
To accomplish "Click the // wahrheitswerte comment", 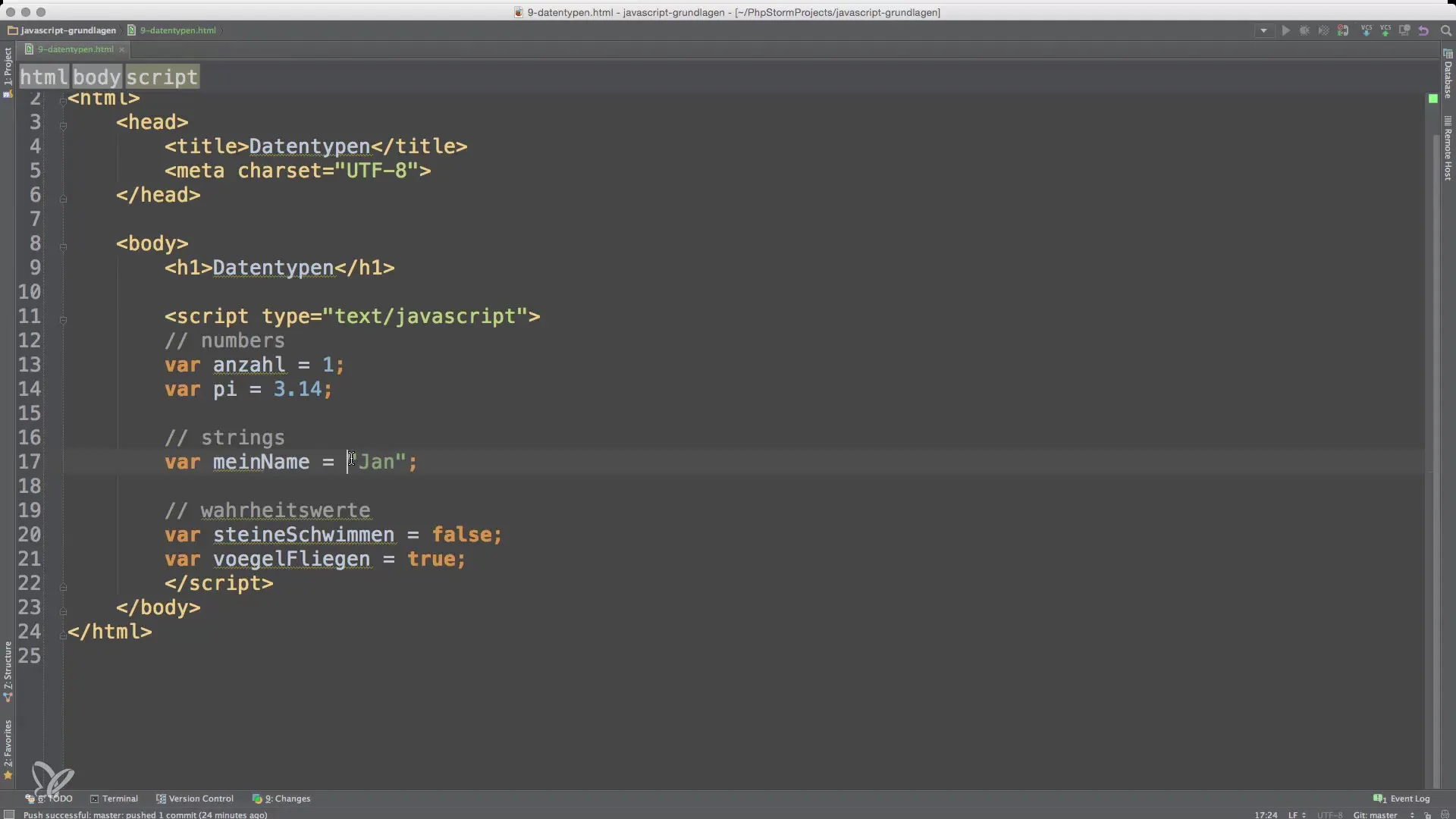I will tap(268, 510).
